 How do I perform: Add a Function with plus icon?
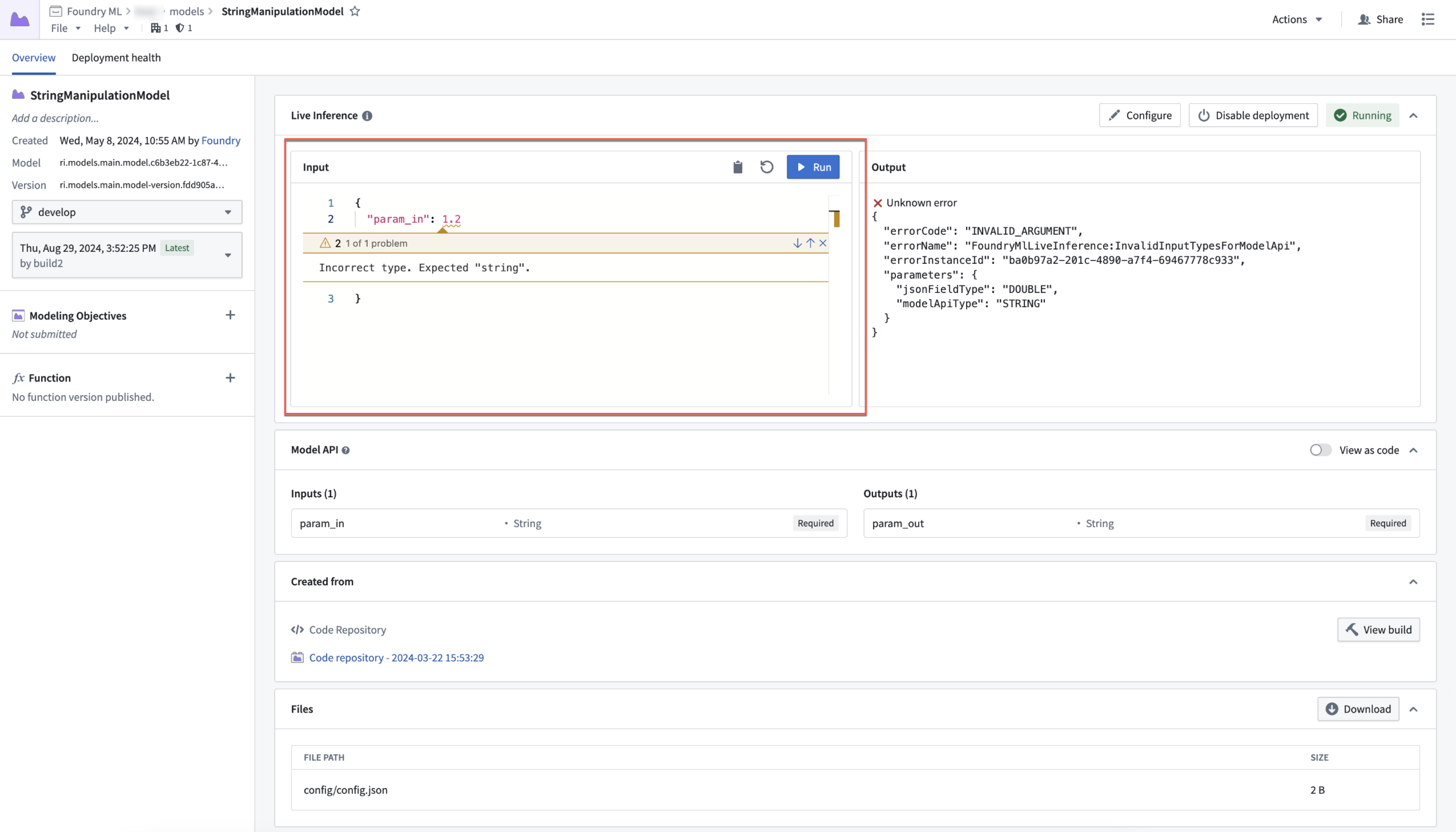(230, 378)
